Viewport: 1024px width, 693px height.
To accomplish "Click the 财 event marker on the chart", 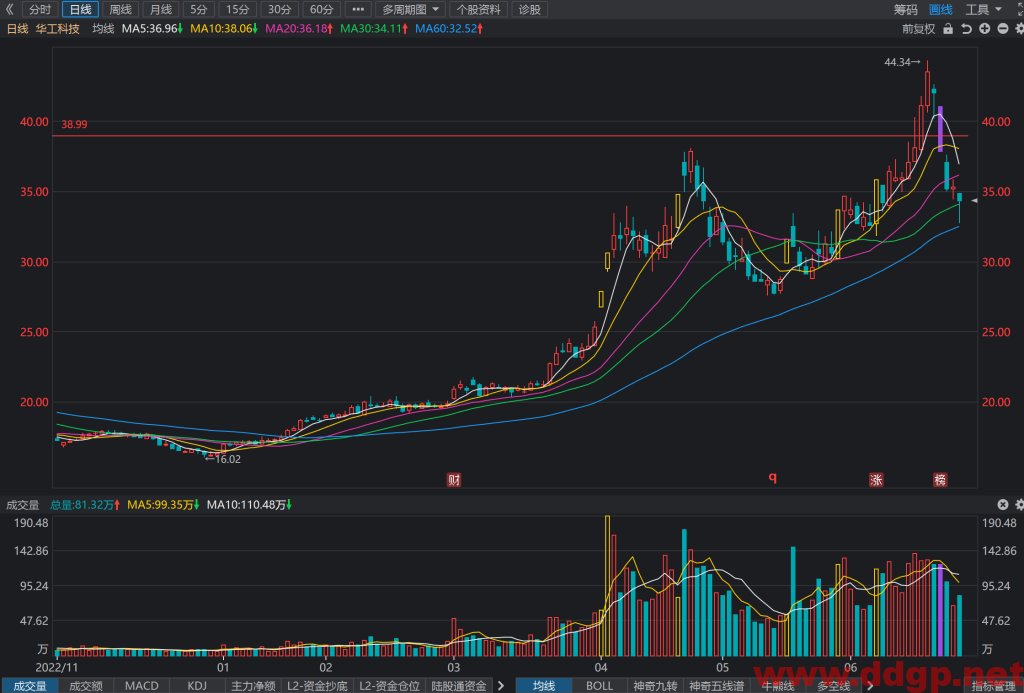I will coord(454,480).
